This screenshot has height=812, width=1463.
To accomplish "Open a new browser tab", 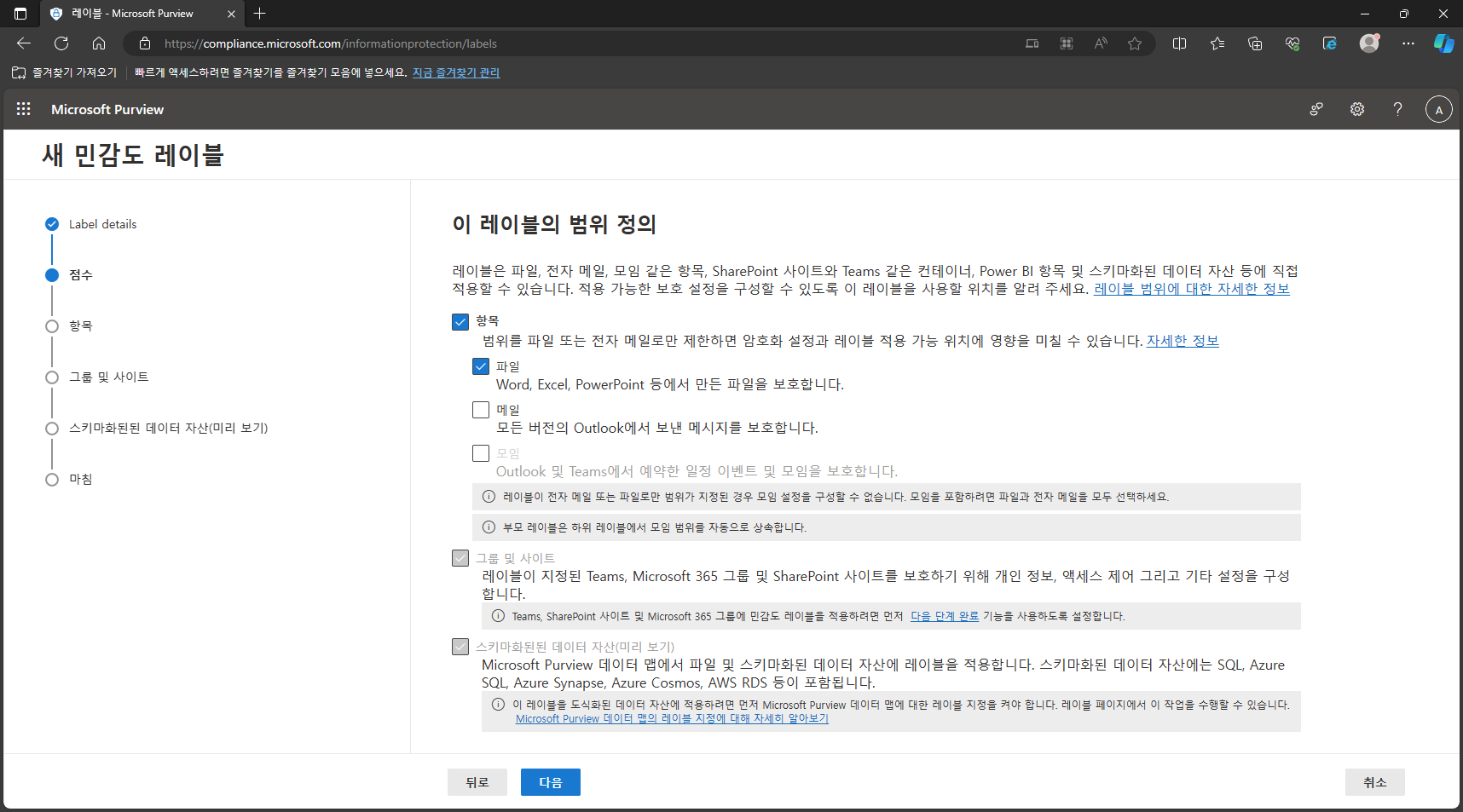I will click(x=260, y=14).
